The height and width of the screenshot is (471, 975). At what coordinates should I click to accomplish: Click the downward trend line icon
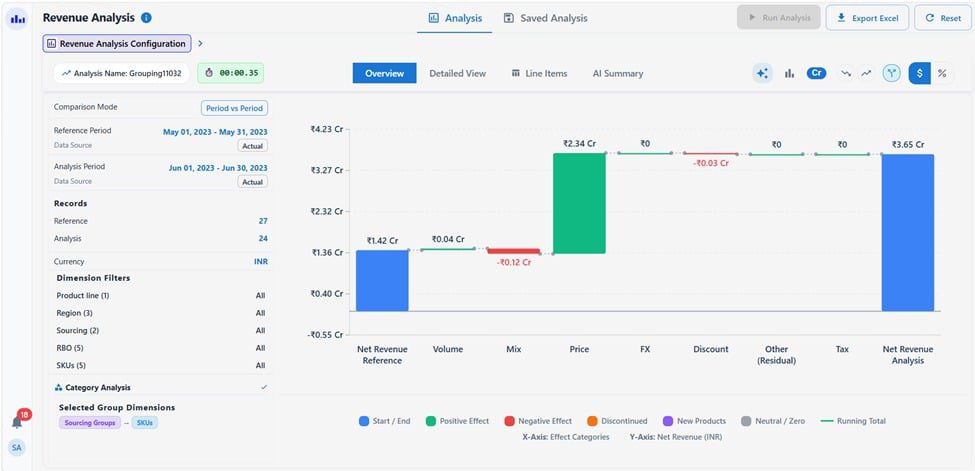[845, 73]
